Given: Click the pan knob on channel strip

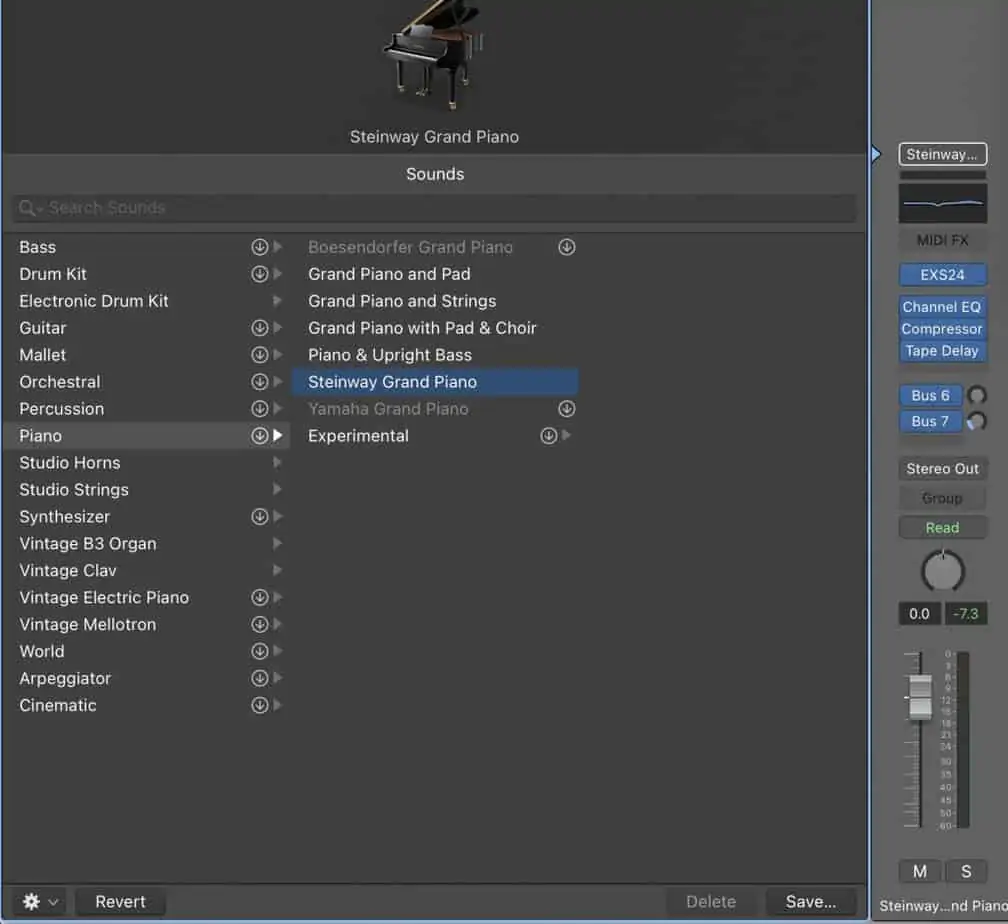Looking at the screenshot, I should point(942,570).
